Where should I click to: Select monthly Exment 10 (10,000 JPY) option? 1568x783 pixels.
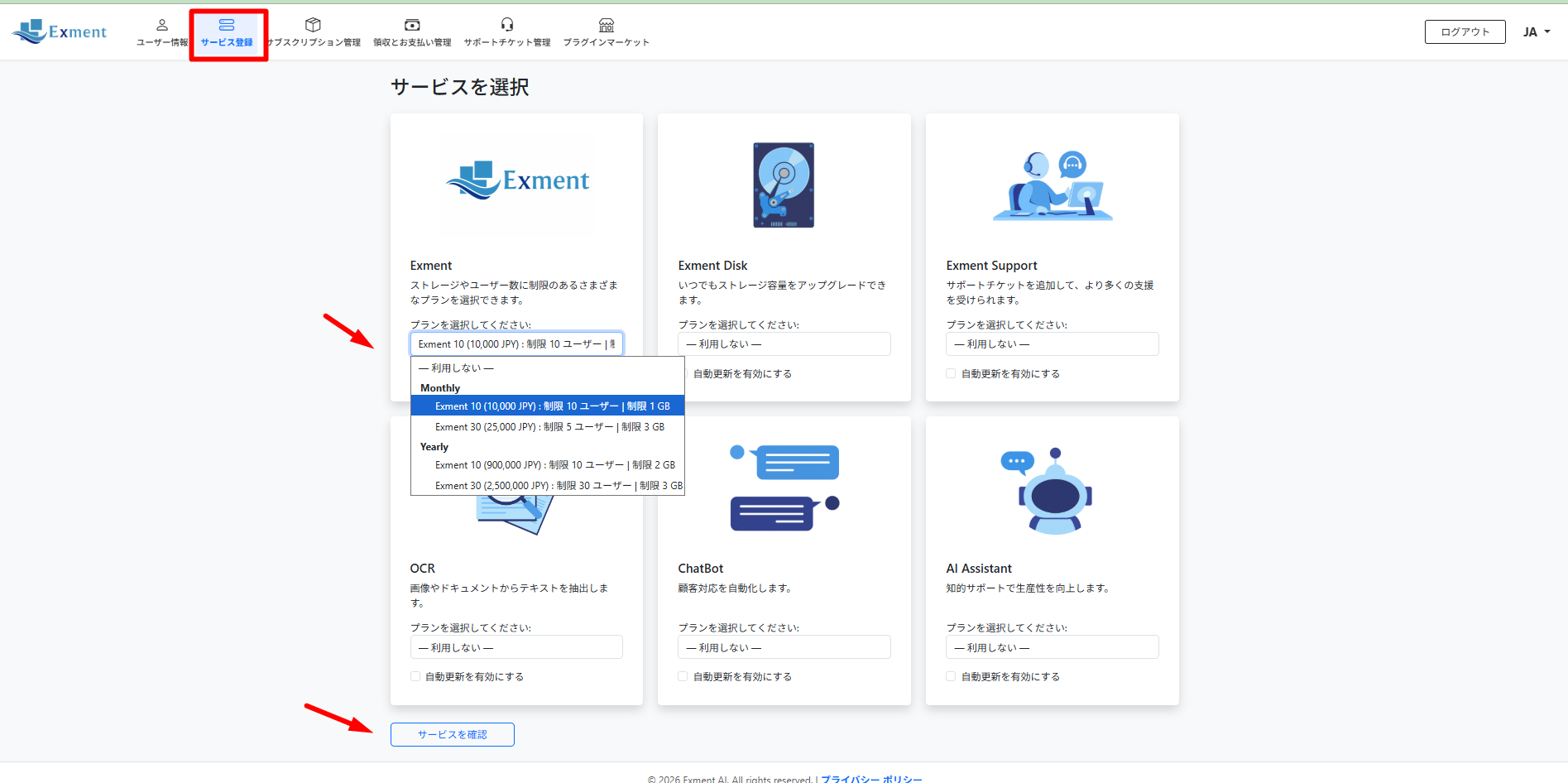pyautogui.click(x=547, y=406)
